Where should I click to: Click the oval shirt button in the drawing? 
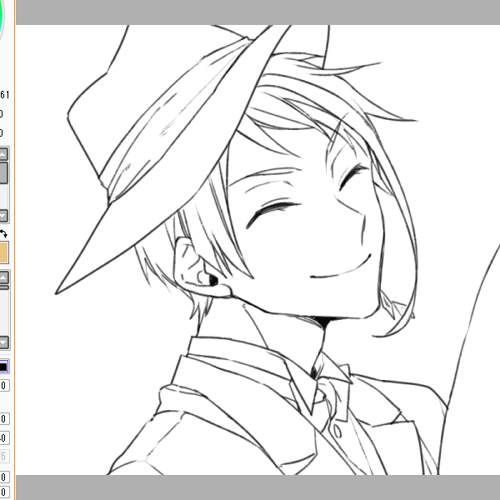337,431
